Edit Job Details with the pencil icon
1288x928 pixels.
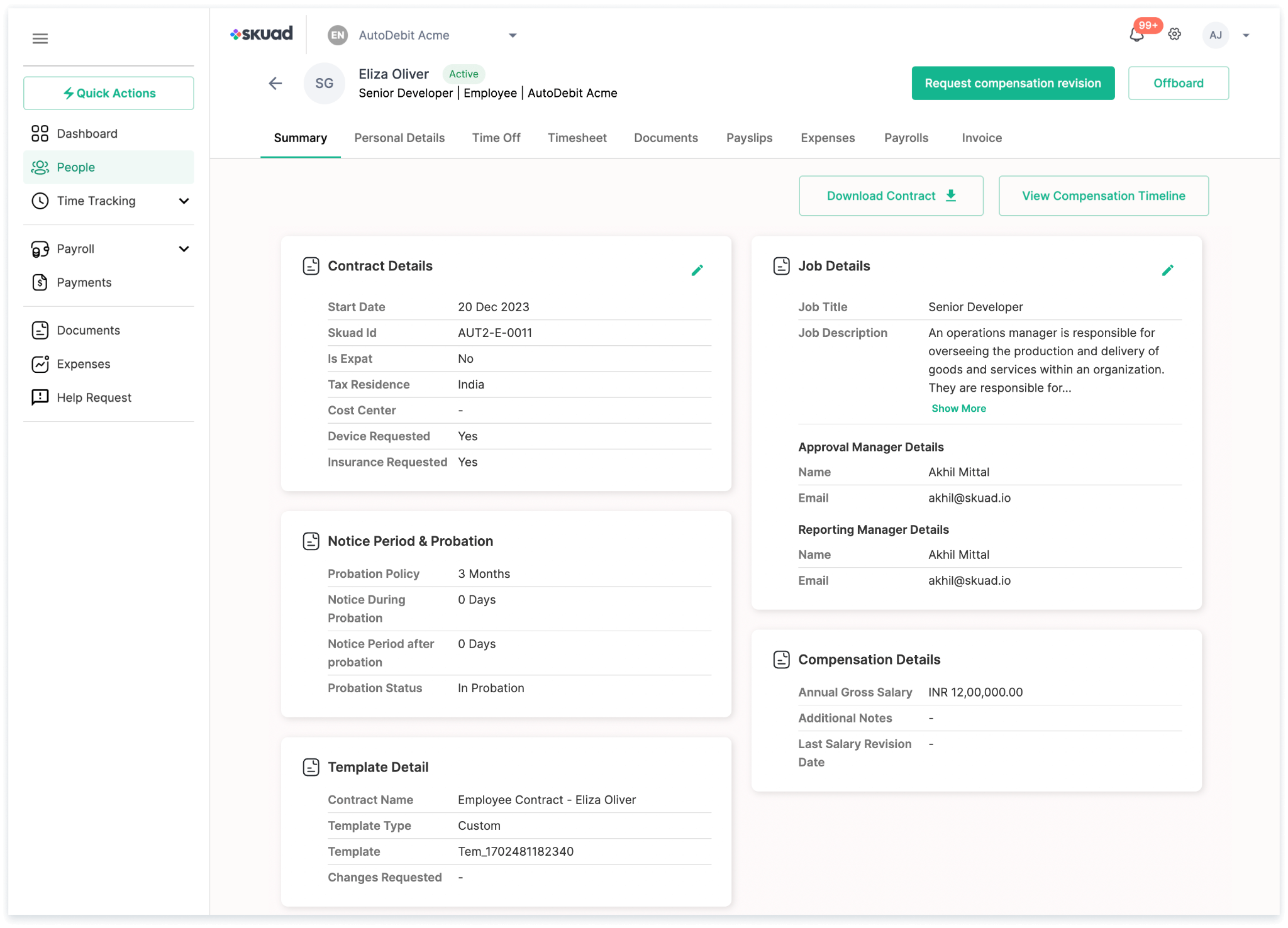(x=1167, y=270)
